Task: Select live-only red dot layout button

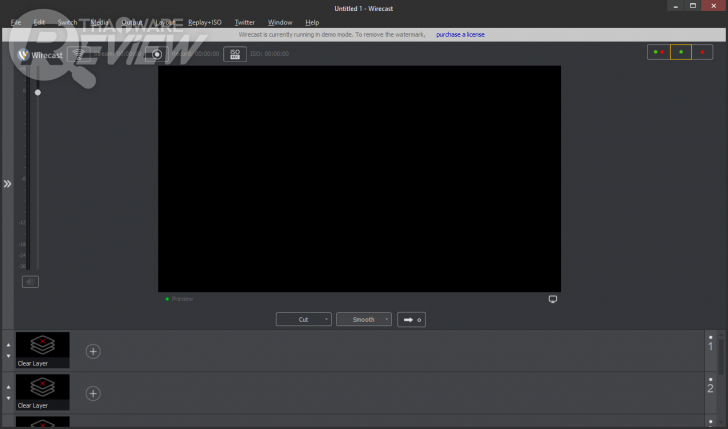Action: [702, 52]
